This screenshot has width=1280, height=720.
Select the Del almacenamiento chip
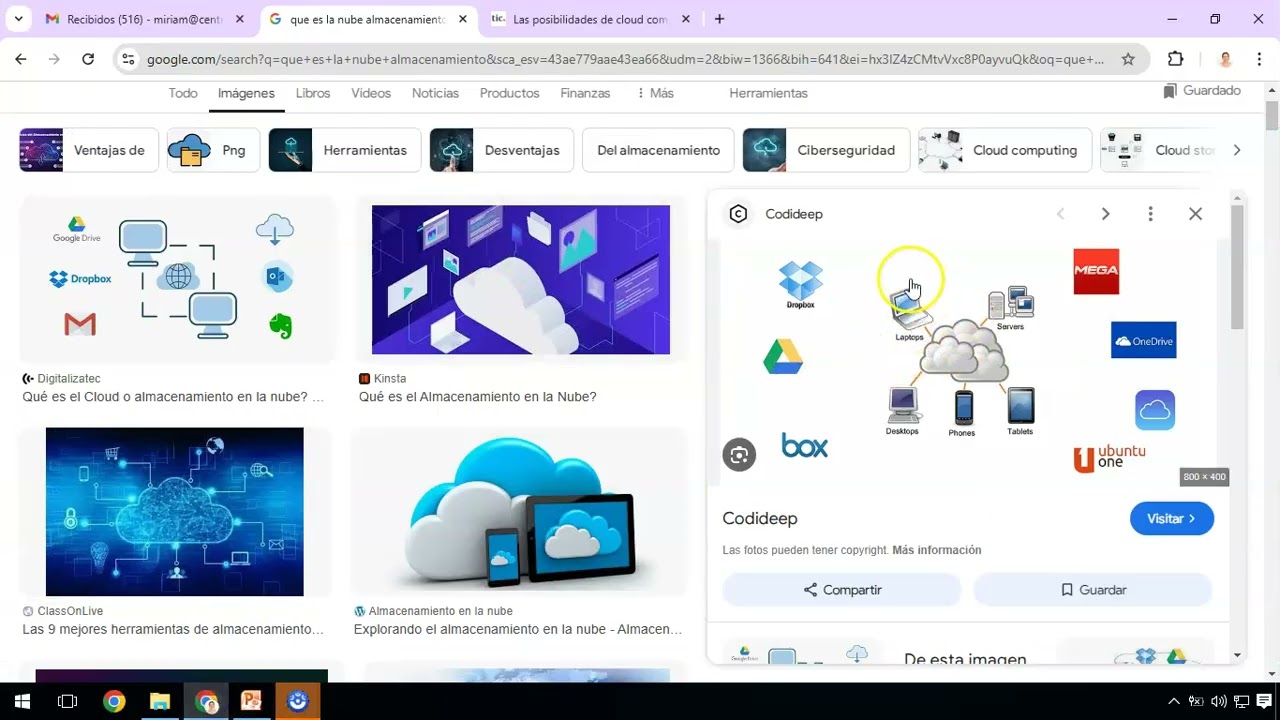click(x=658, y=150)
